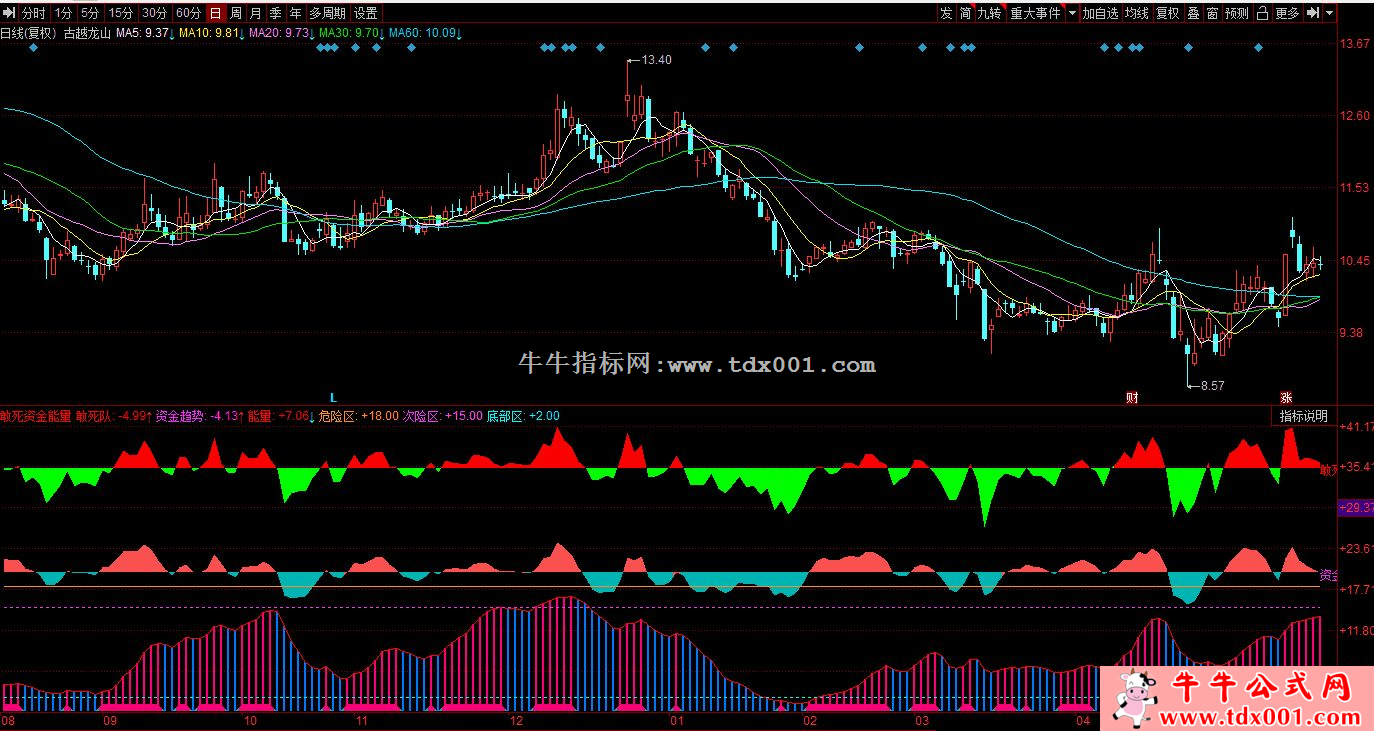Click the lock icon in top toolbar
Image resolution: width=1374 pixels, height=731 pixels.
1262,13
